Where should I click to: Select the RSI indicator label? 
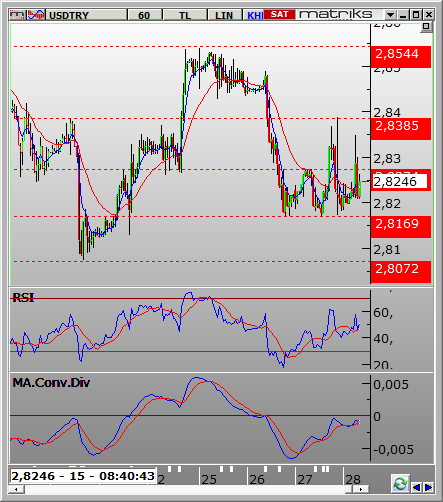(23, 297)
